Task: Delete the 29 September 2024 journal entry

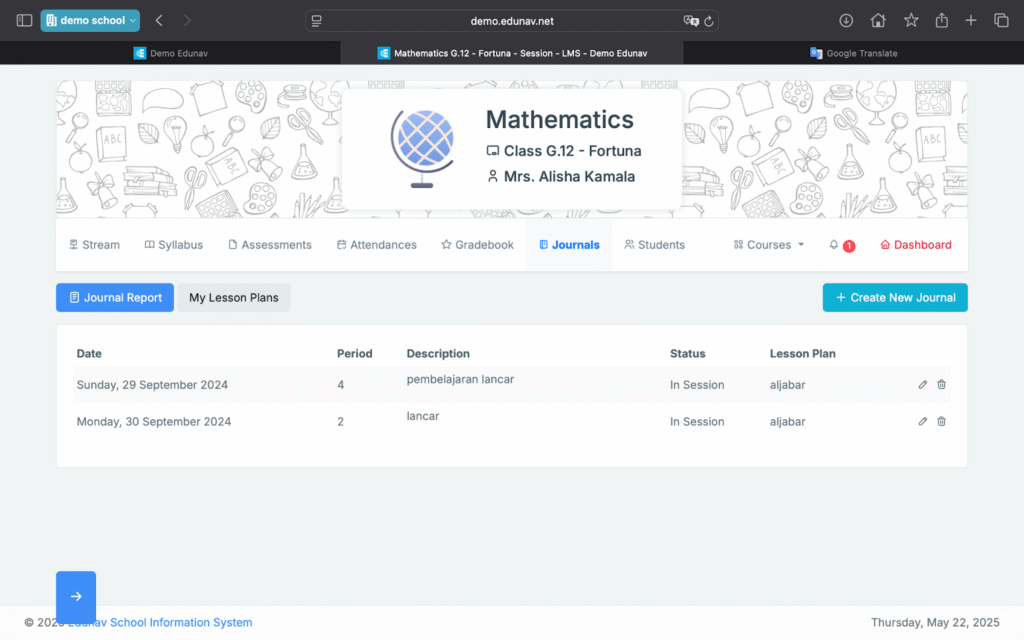Action: point(941,385)
